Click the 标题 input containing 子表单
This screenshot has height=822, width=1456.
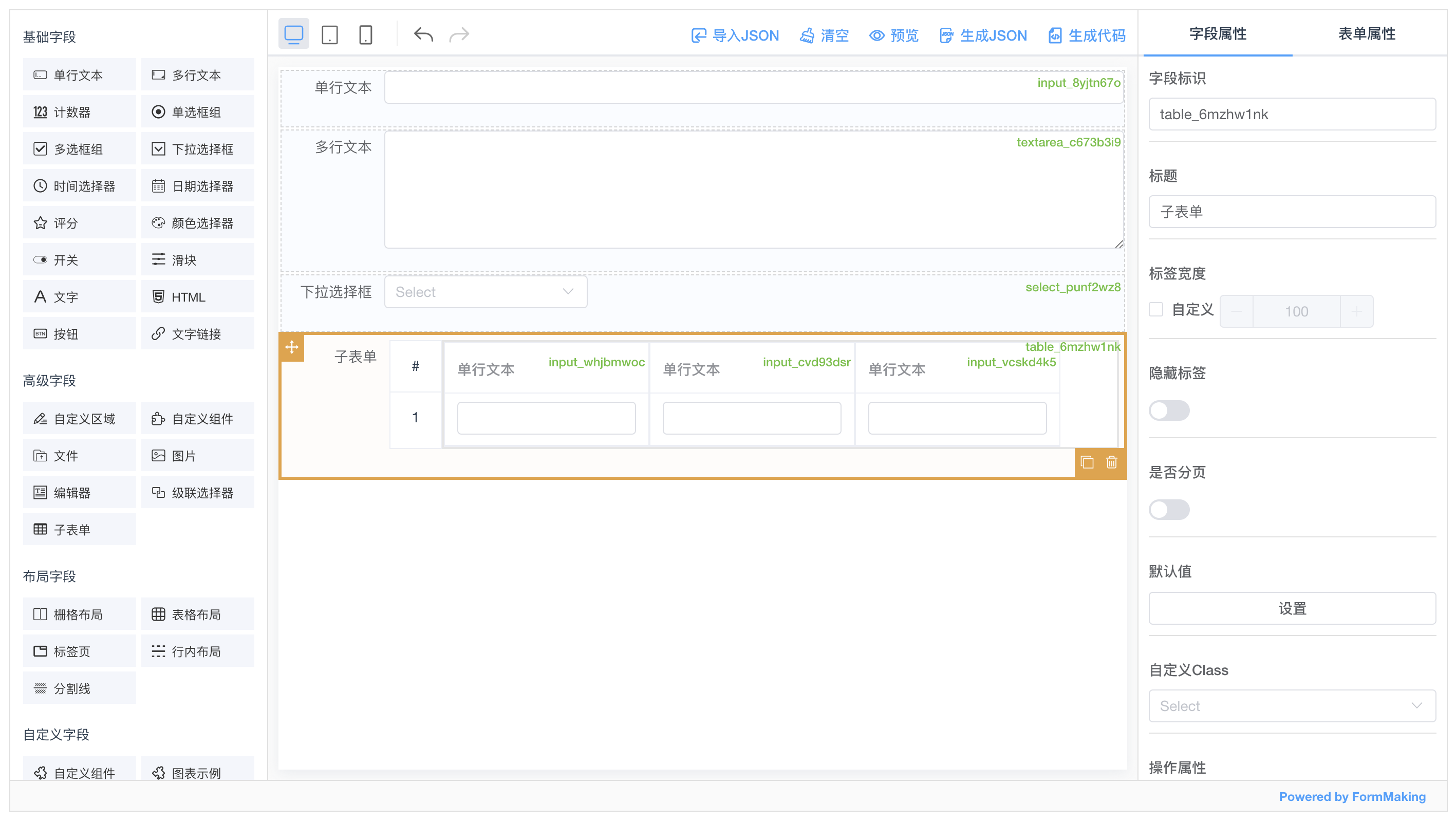(1292, 212)
